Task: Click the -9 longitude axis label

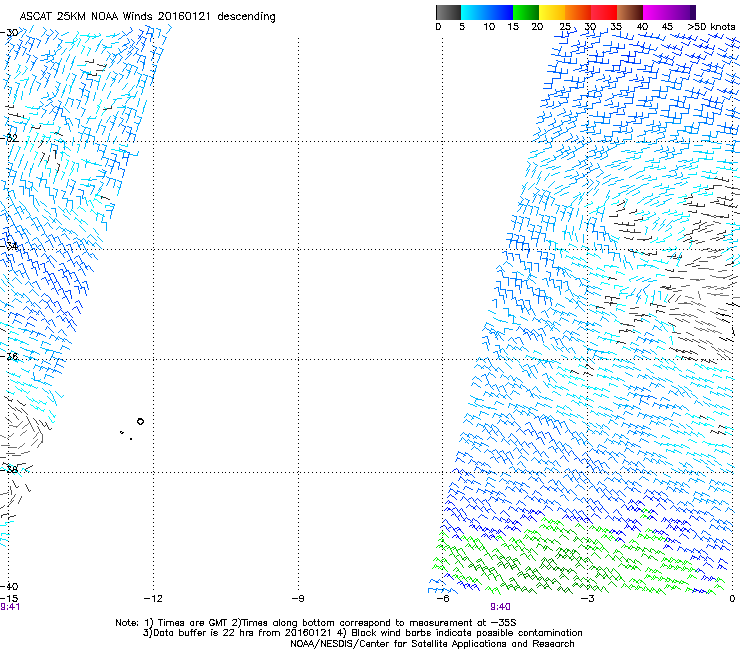Action: [x=297, y=598]
